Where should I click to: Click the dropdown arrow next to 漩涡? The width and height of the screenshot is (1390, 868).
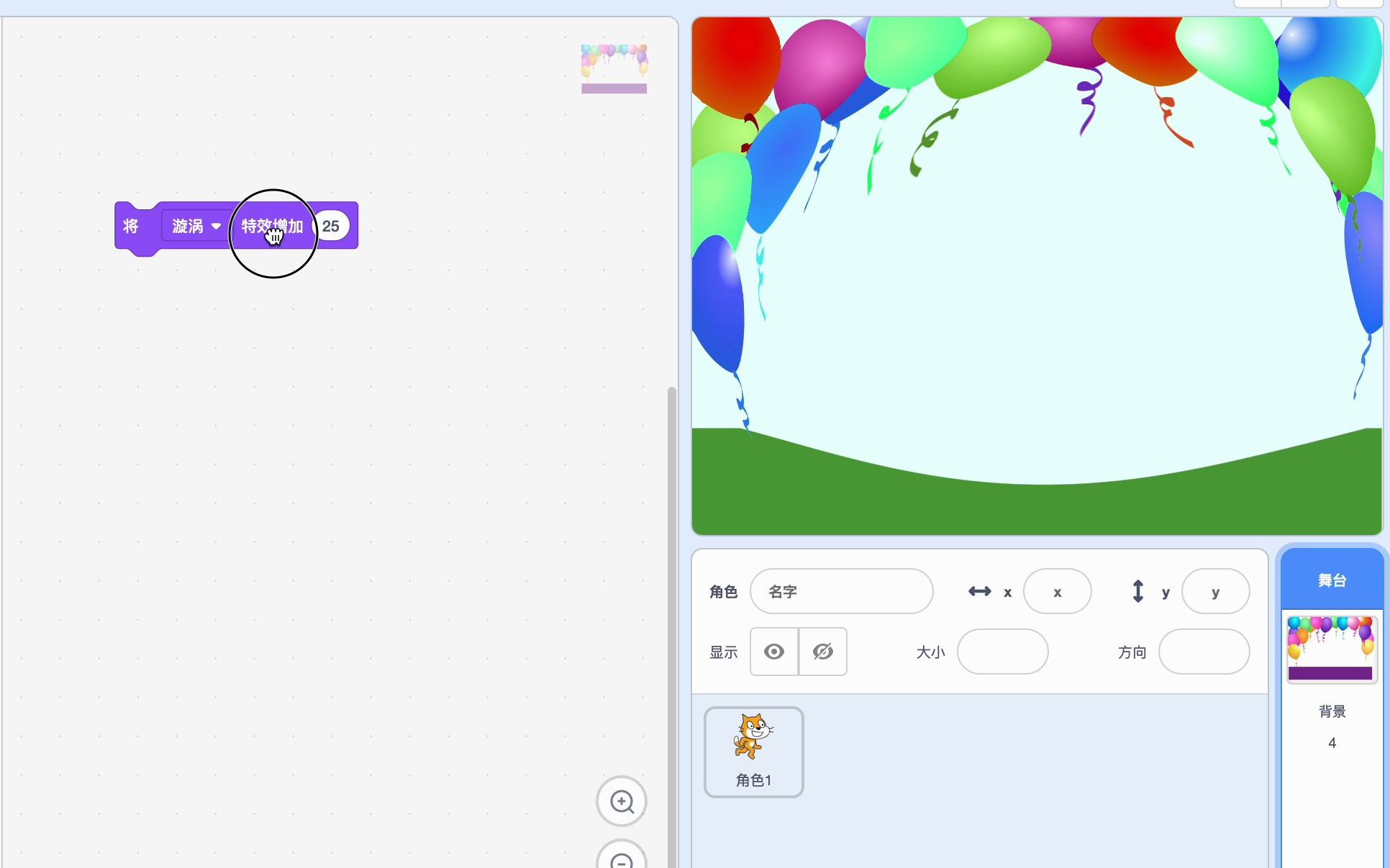pyautogui.click(x=217, y=226)
